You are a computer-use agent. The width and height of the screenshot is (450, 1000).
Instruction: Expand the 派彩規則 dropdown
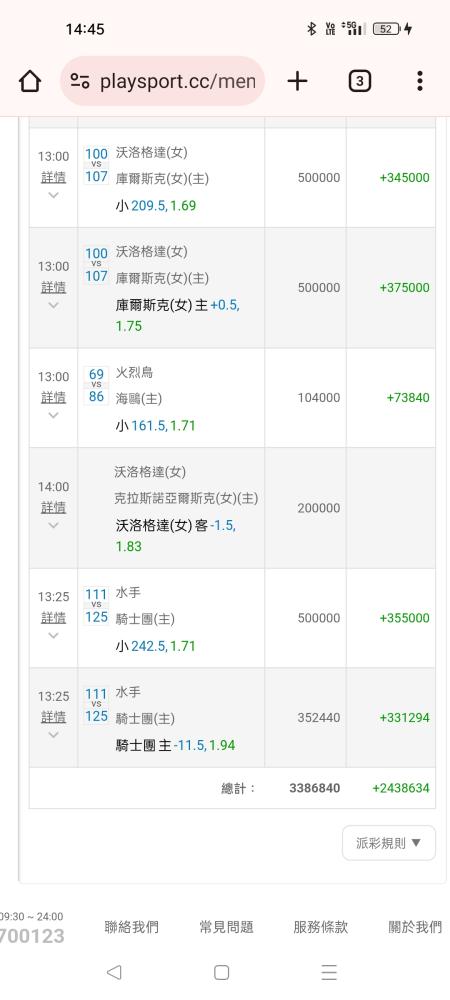click(x=389, y=842)
